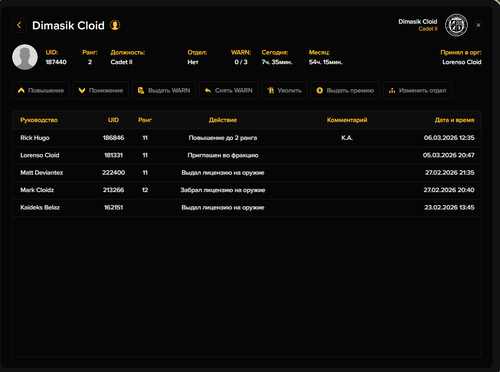Click Lorenso Cloid under Принял в орг
This screenshot has width=500, height=372.
pyautogui.click(x=462, y=62)
